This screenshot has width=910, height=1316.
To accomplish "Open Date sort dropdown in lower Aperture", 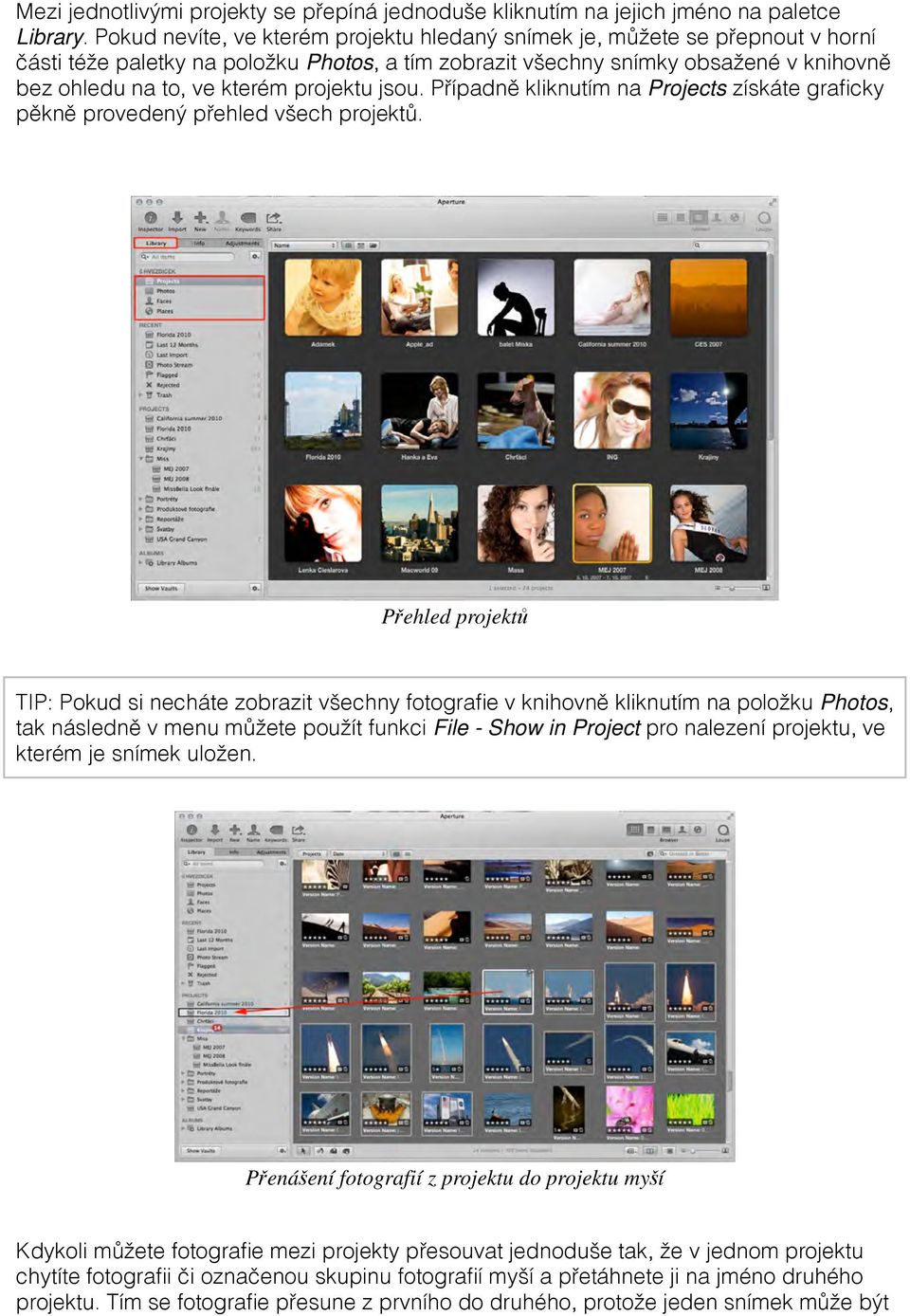I will (358, 854).
